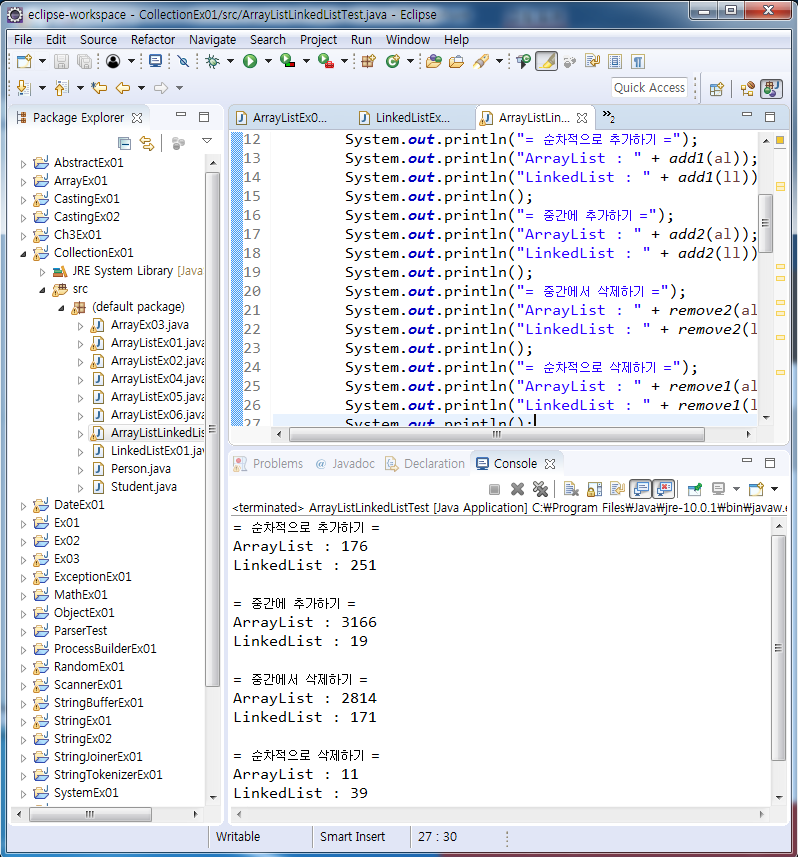Toggle Show Whitespace Characters pilcrow
Image resolution: width=798 pixels, height=857 pixels.
click(x=638, y=61)
